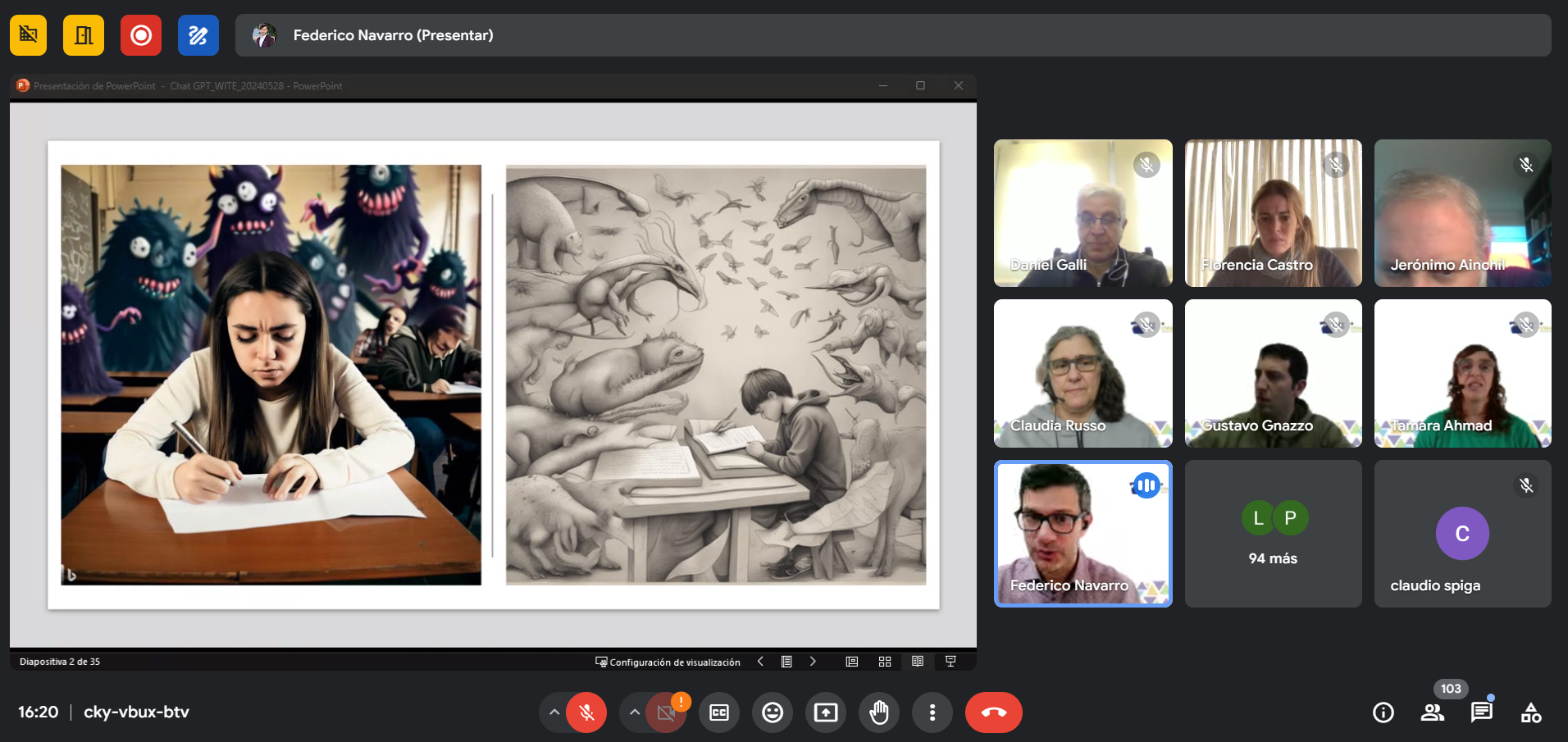Click the red recording indicator icon

click(x=141, y=35)
